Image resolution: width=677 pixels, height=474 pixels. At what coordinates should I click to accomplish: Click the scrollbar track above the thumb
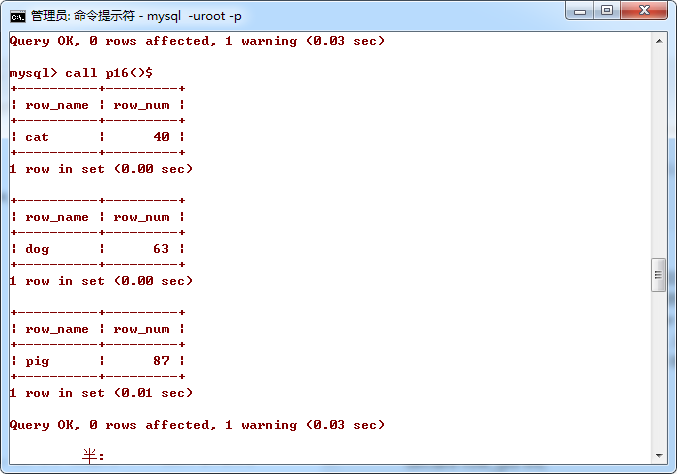click(x=658, y=150)
